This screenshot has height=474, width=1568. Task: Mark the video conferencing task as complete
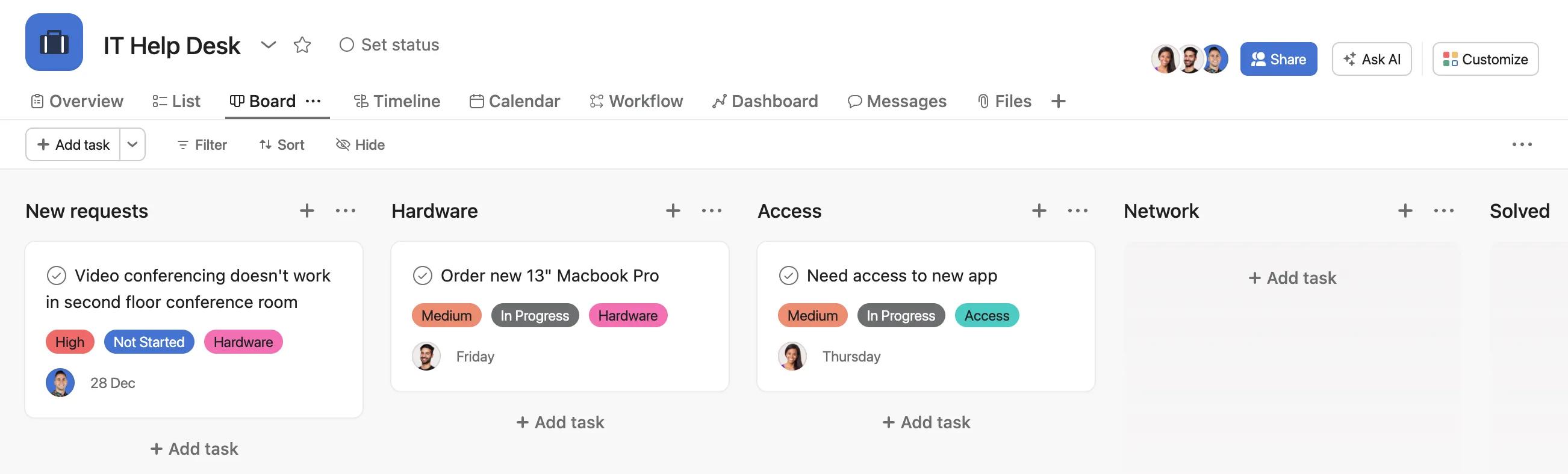click(x=57, y=276)
